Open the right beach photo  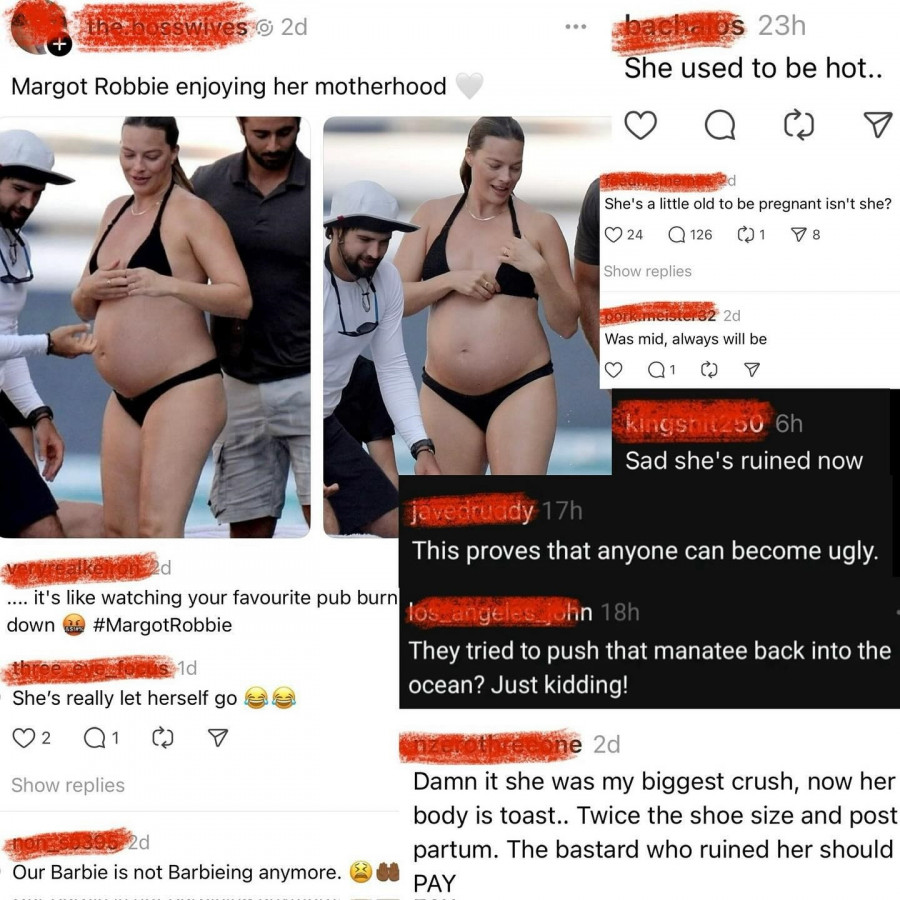466,296
